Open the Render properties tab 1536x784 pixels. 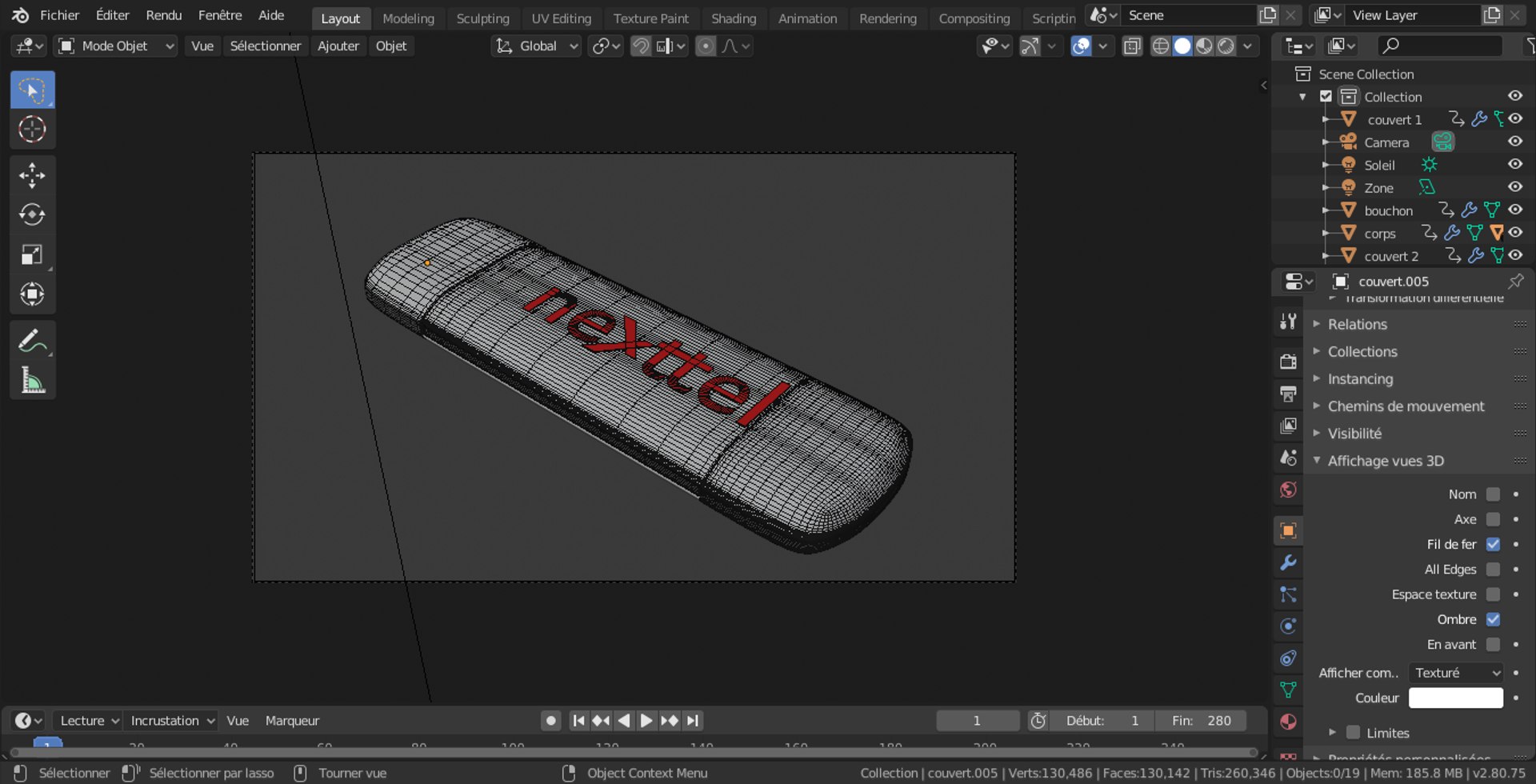coord(1288,362)
